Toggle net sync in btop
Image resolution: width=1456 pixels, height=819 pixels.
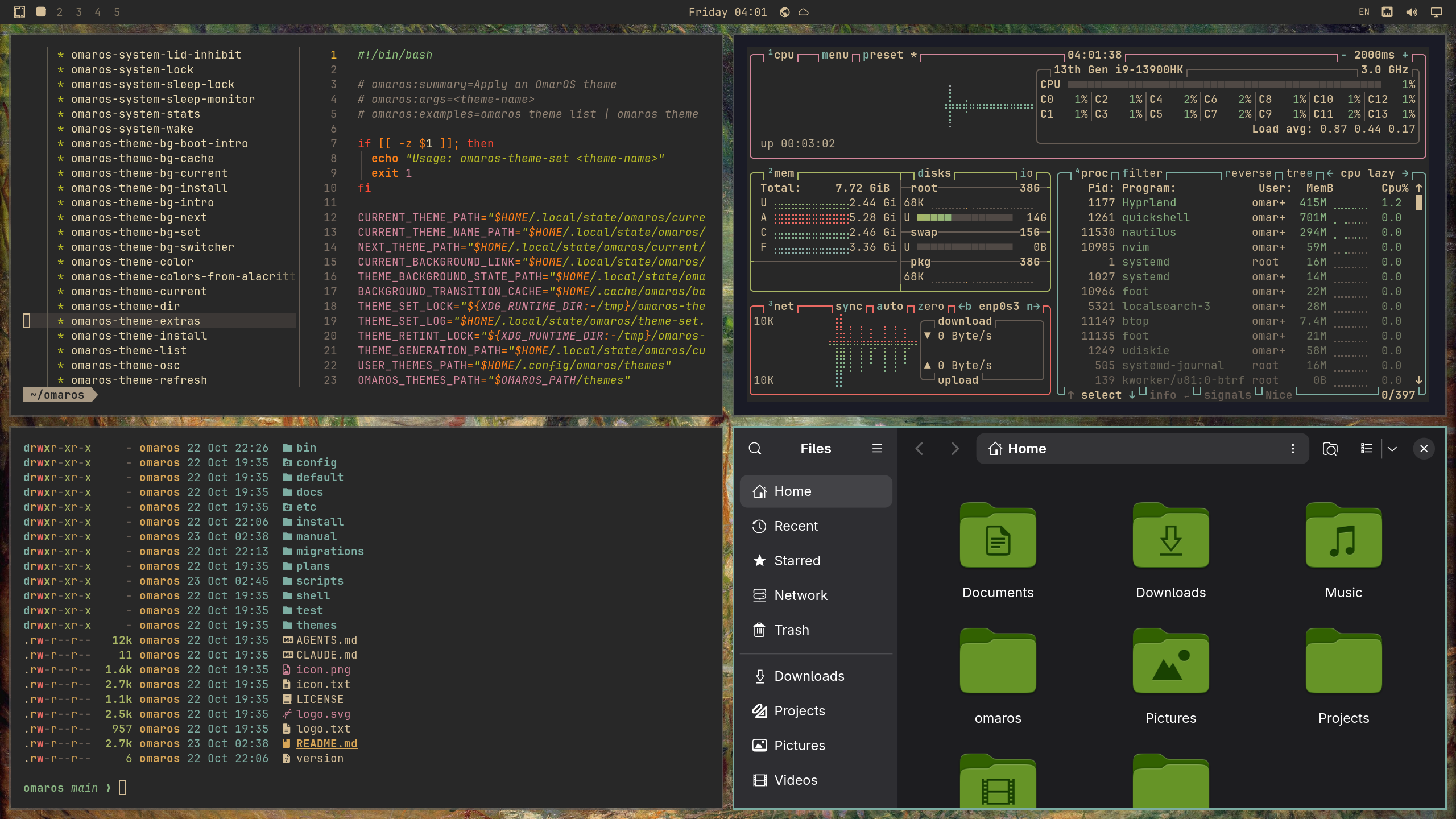coord(849,307)
